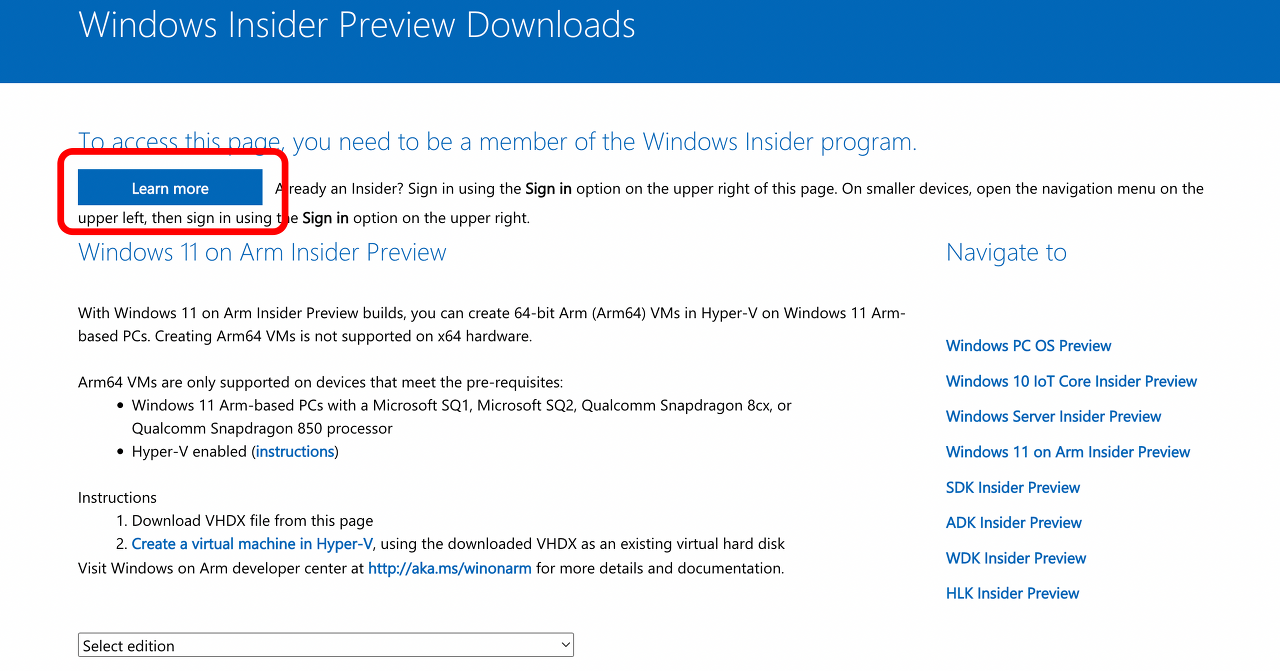The height and width of the screenshot is (671, 1280).
Task: Click the Learn more button
Action: pos(169,187)
